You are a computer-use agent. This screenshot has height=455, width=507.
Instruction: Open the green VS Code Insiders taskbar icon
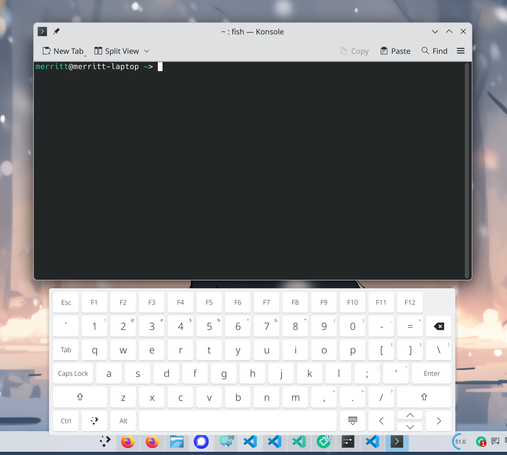tap(299, 442)
